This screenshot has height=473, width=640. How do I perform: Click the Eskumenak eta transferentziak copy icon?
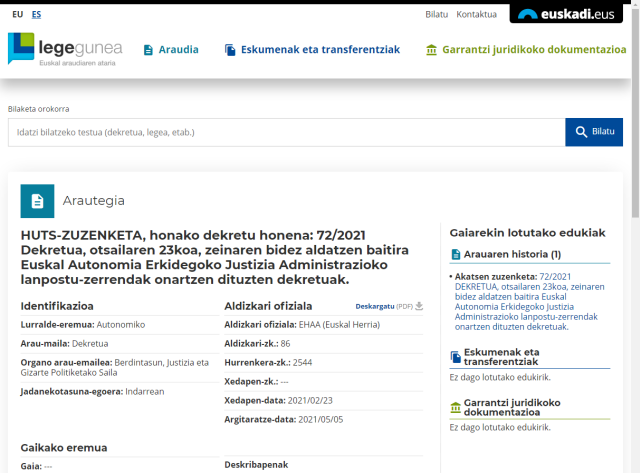click(x=230, y=50)
